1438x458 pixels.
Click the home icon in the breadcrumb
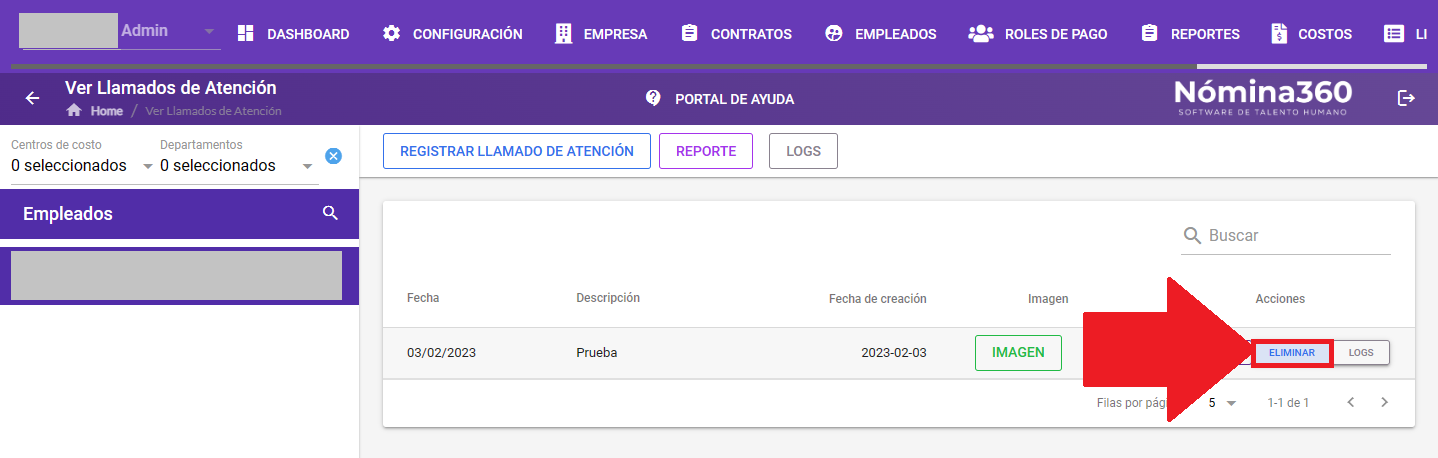[x=73, y=111]
